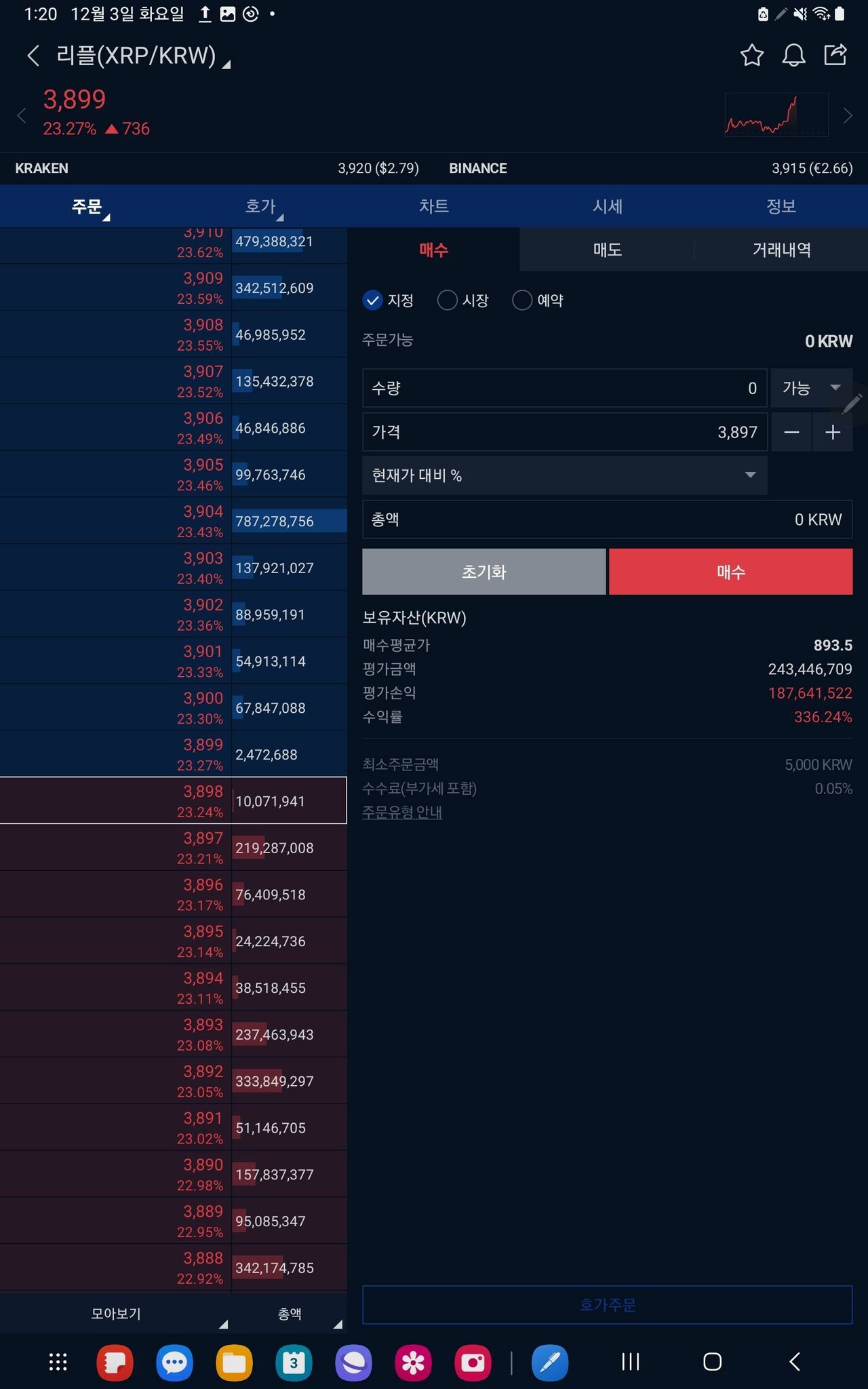The width and height of the screenshot is (868, 1389).
Task: Select ask price row 3,904
Action: [x=174, y=521]
